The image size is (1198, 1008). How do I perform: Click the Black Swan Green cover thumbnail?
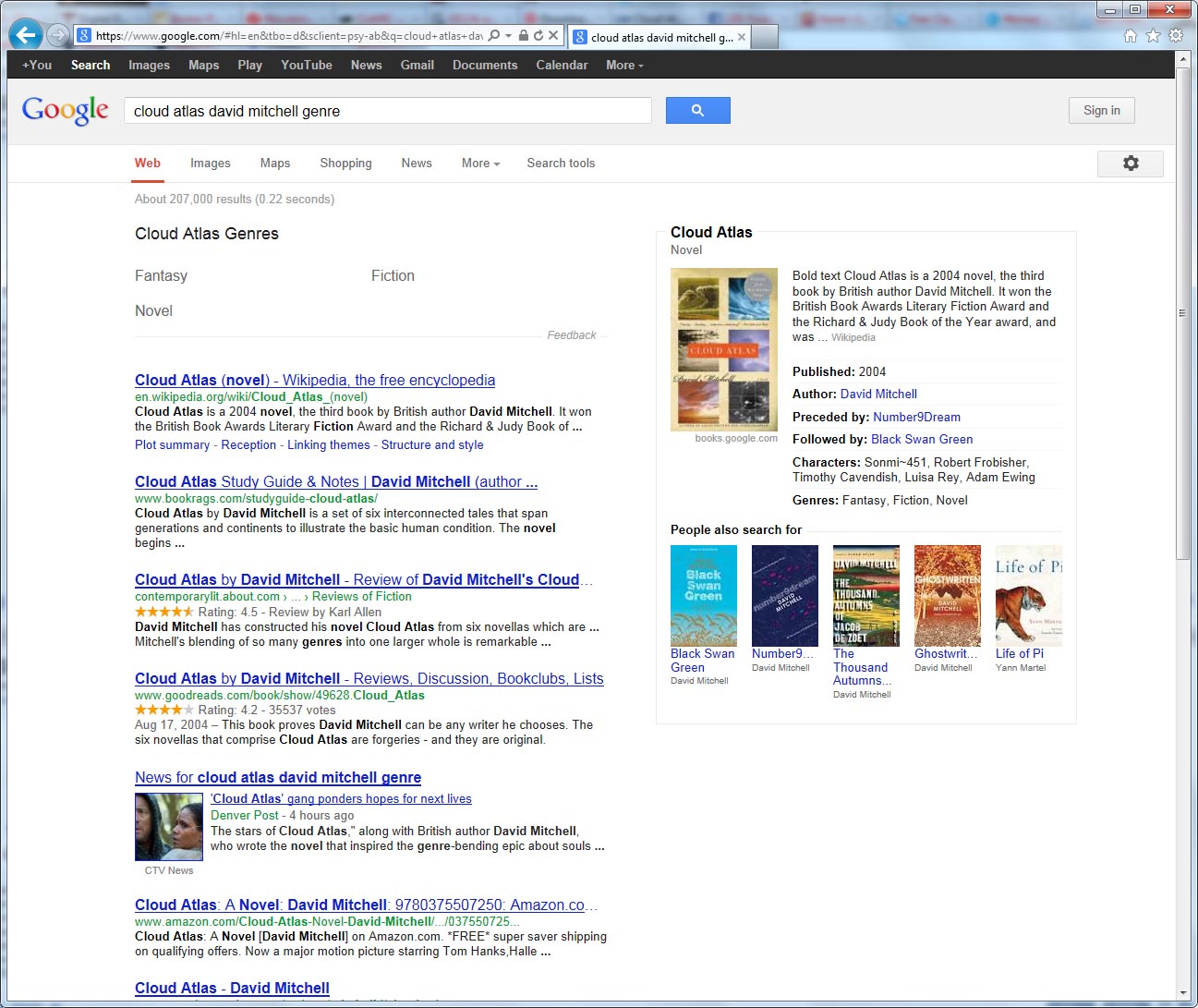tap(704, 596)
